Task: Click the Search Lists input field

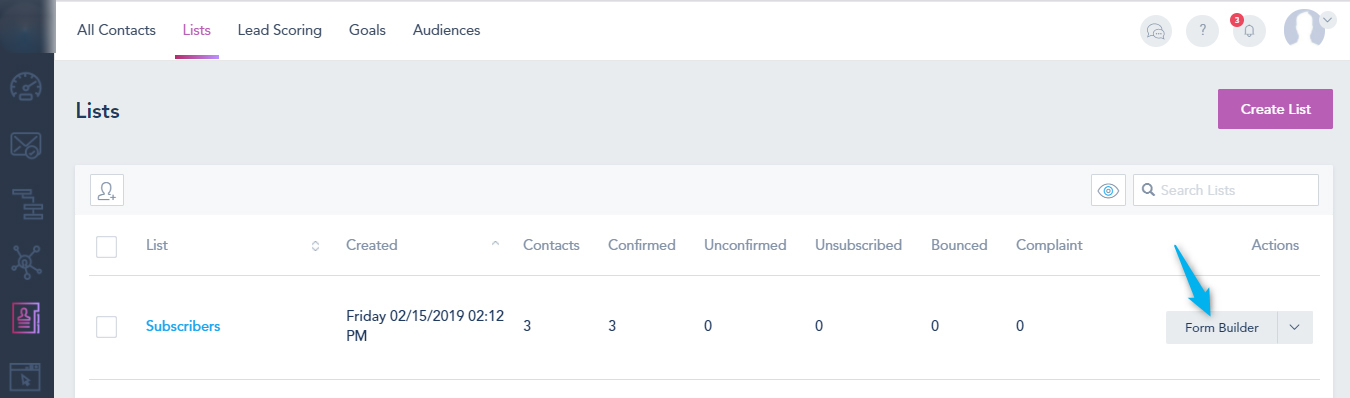Action: point(1226,190)
